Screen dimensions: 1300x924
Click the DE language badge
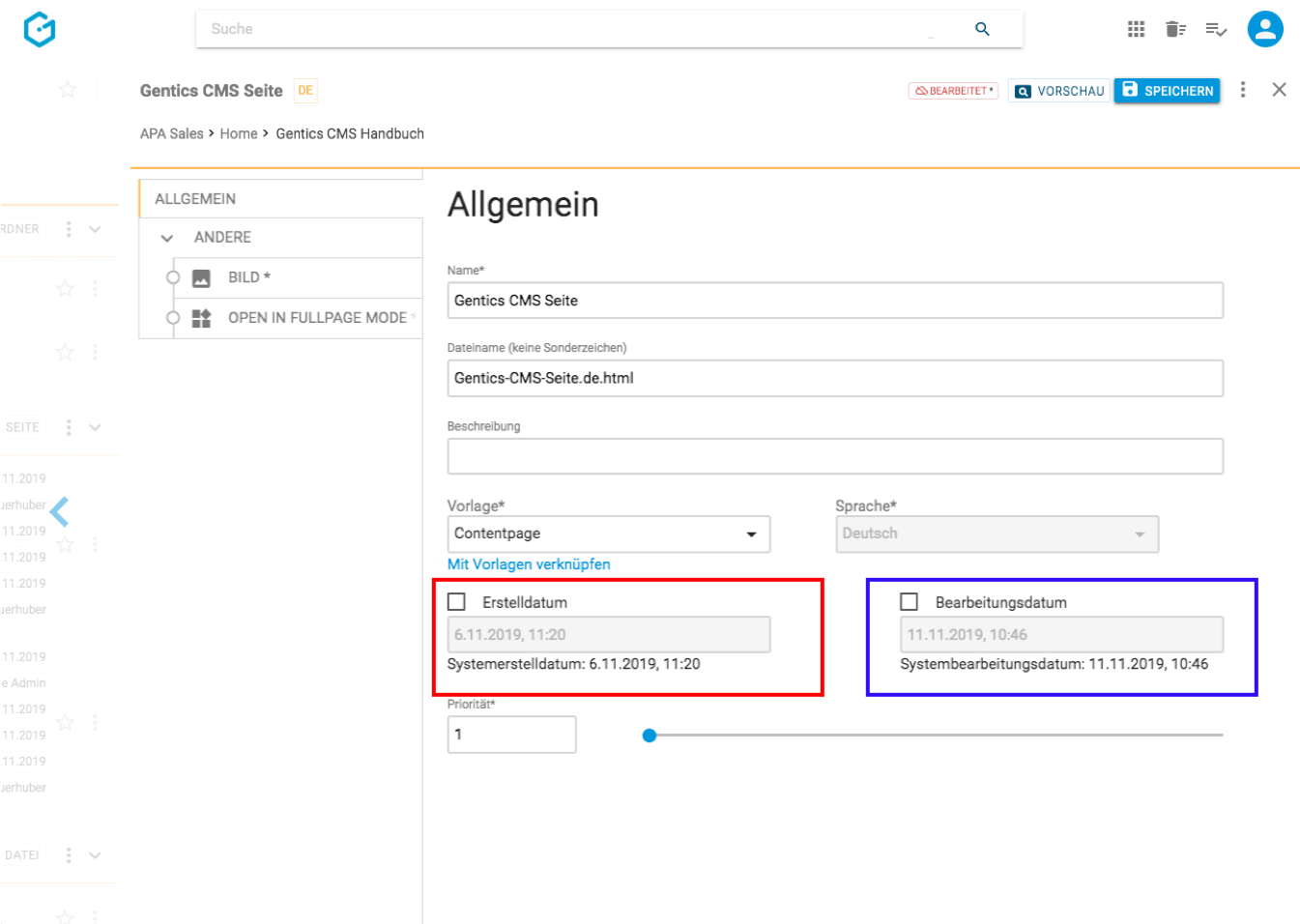(x=305, y=91)
